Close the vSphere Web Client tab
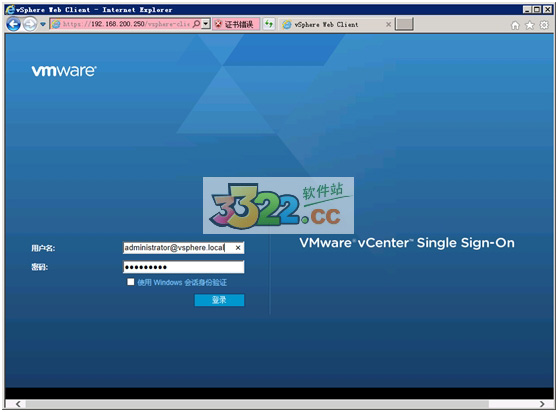The width and height of the screenshot is (558, 412). pyautogui.click(x=389, y=25)
